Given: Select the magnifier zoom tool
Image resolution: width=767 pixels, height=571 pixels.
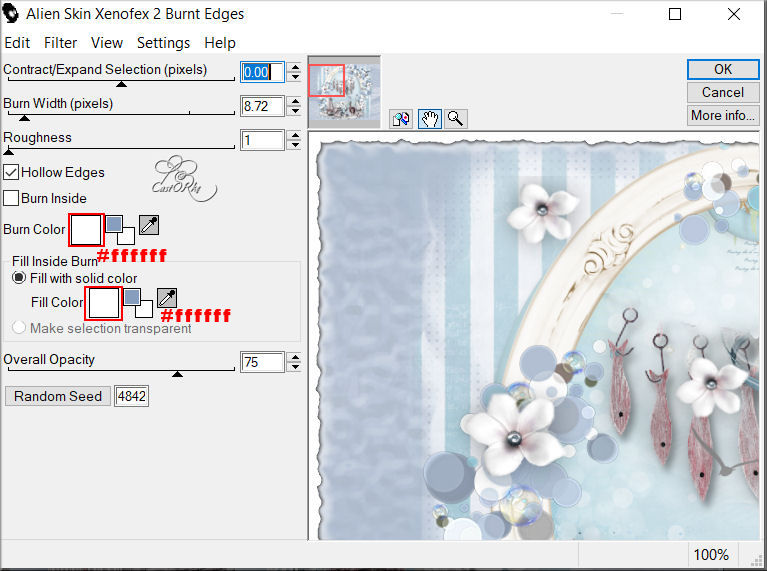Looking at the screenshot, I should [455, 119].
